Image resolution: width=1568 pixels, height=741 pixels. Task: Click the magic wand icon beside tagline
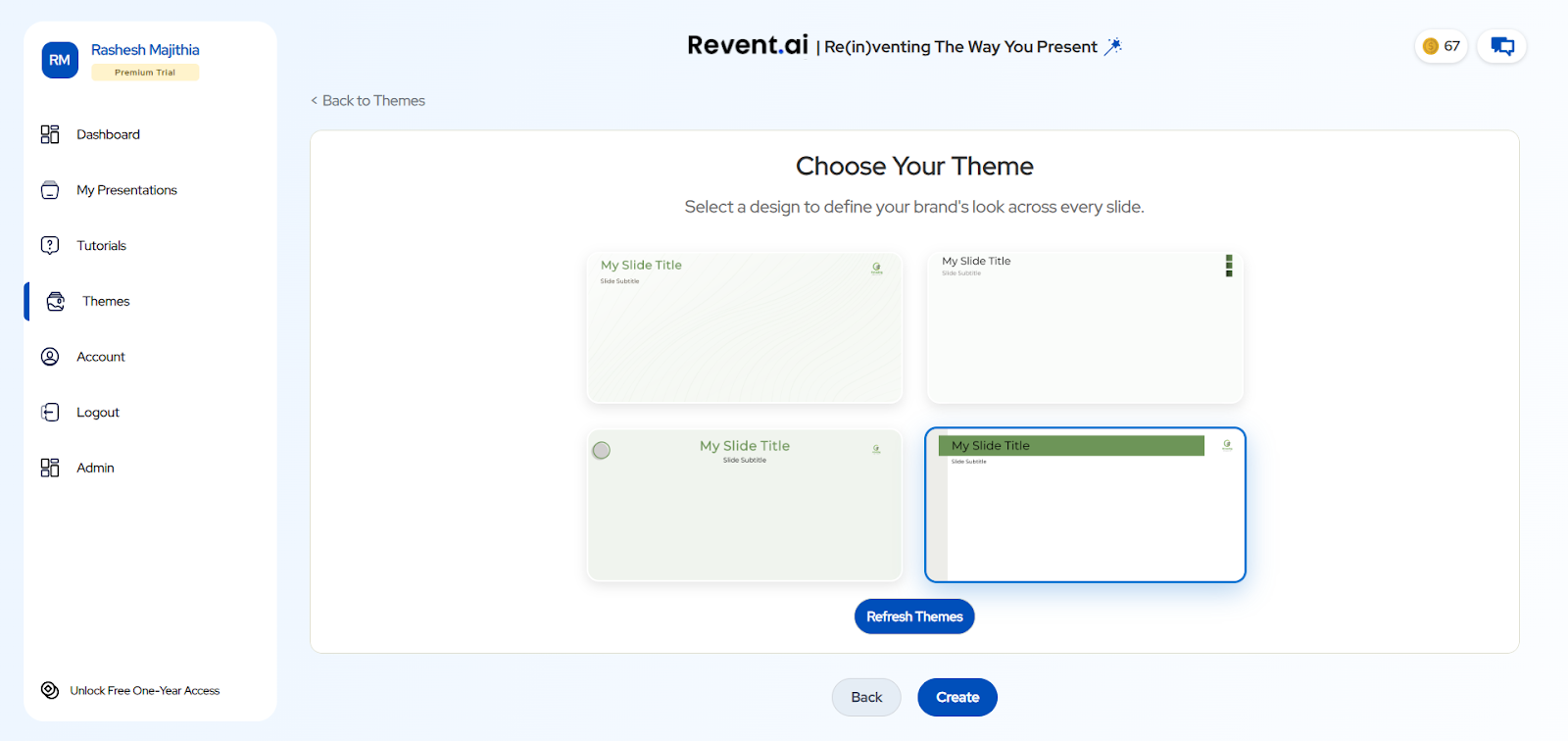1113,46
